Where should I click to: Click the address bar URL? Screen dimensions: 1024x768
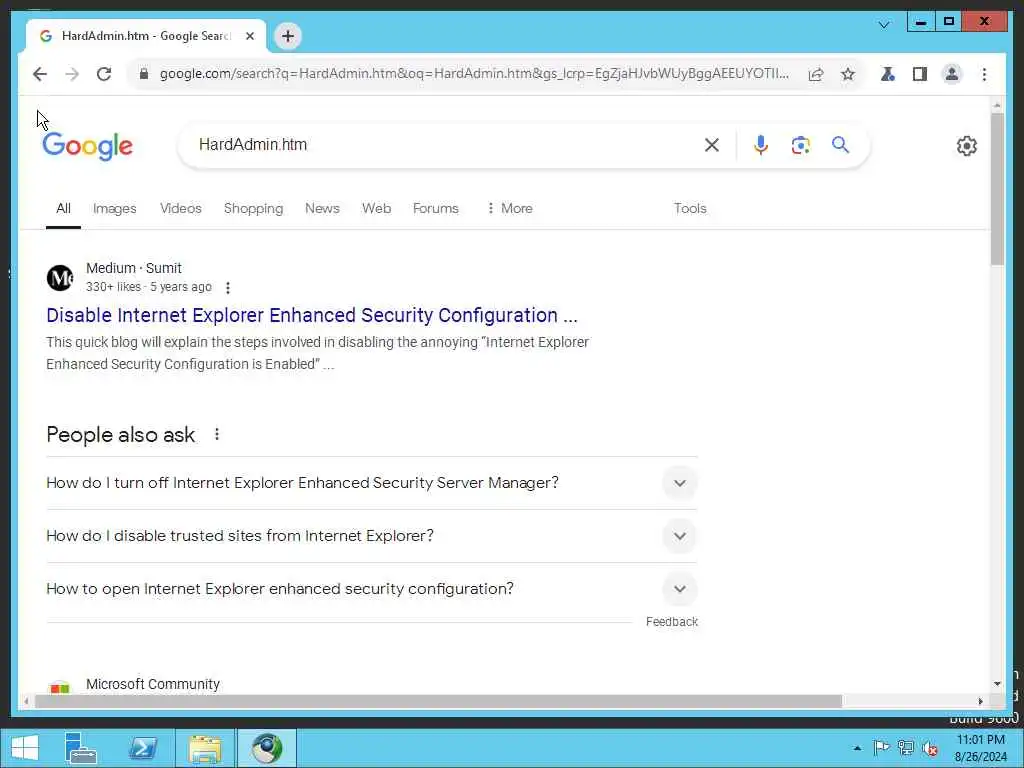click(474, 74)
